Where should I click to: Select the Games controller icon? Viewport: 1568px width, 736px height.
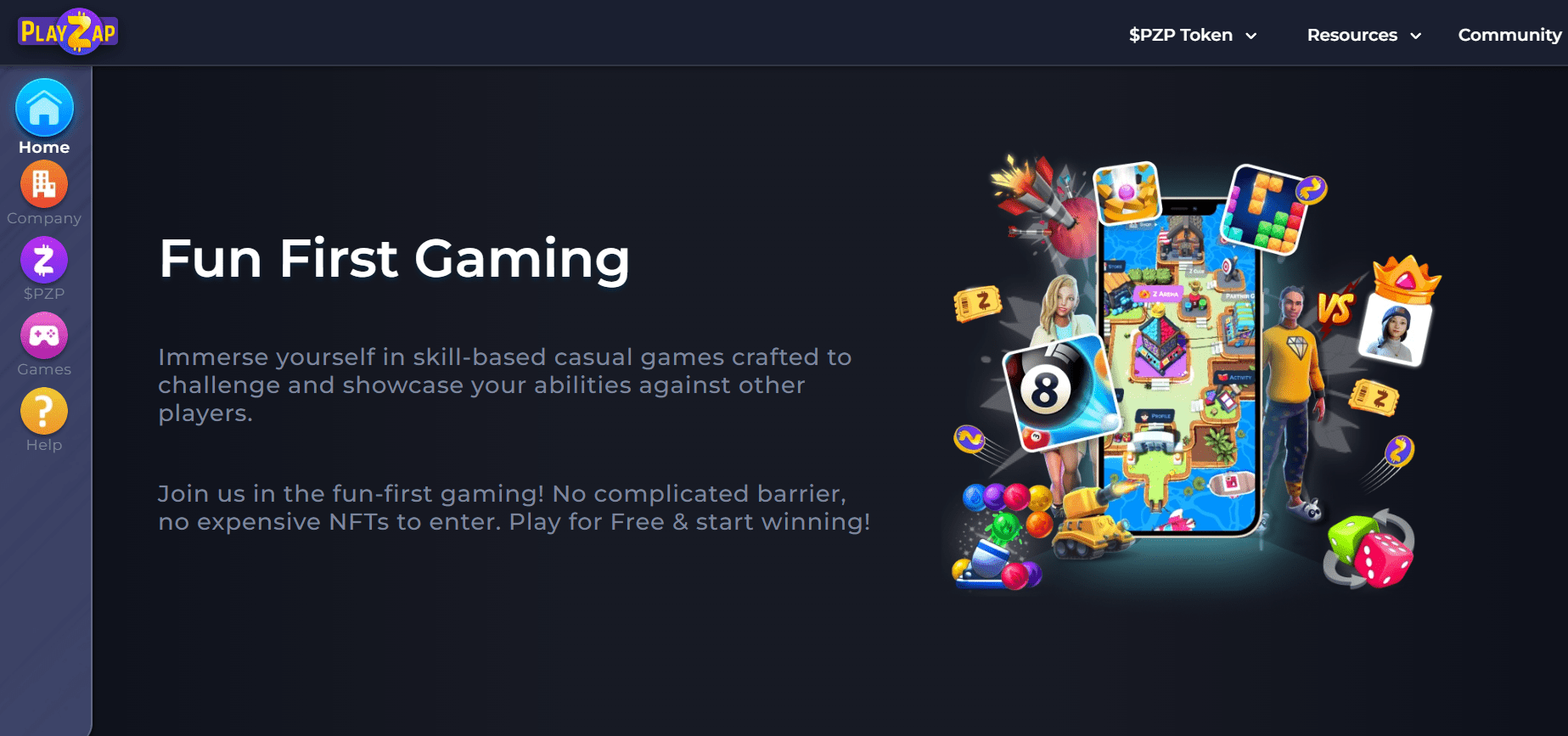point(44,335)
